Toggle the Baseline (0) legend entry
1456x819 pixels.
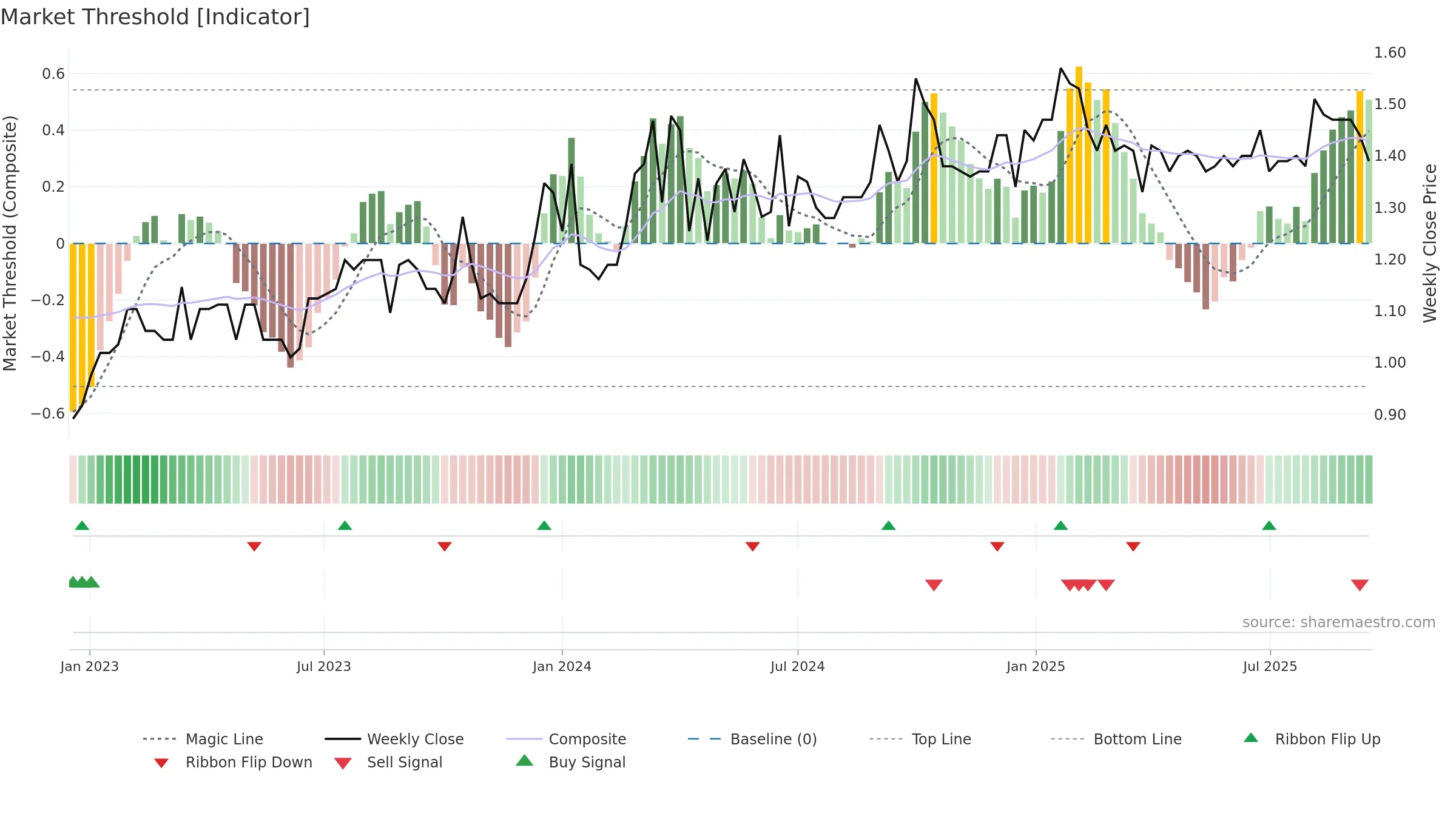tap(752, 739)
